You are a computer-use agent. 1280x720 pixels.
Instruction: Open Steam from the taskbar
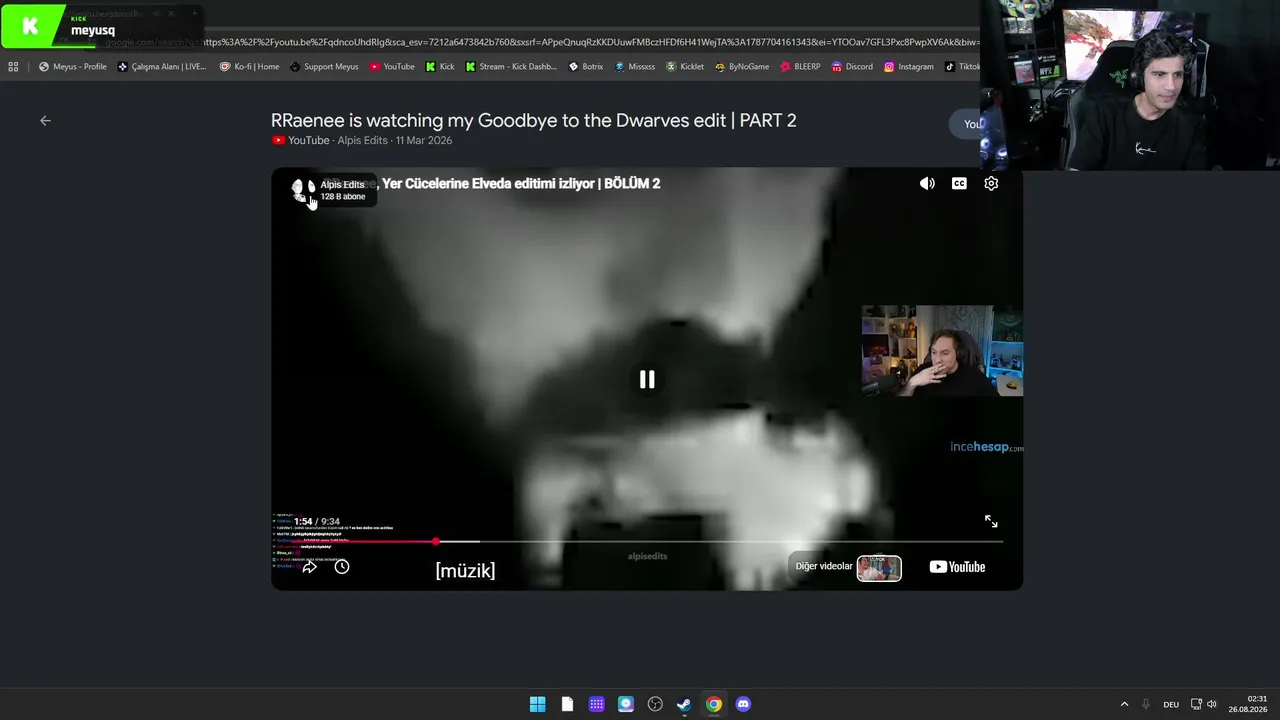click(684, 704)
